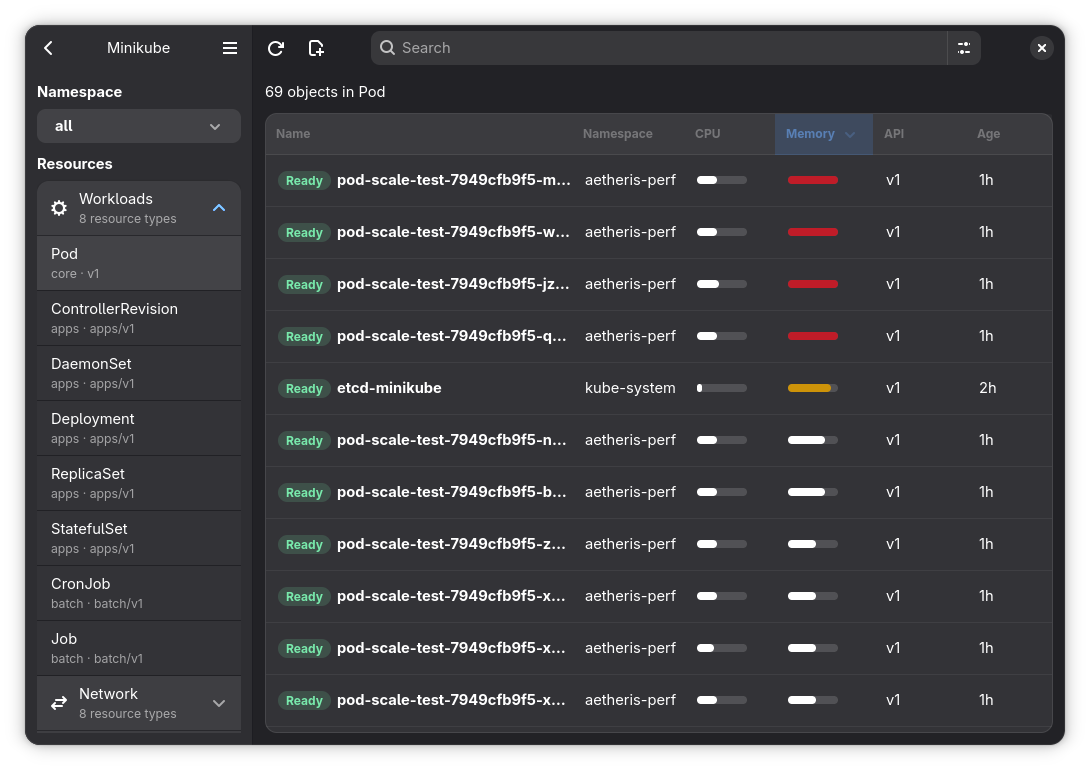1090x770 pixels.
Task: Click v1 API cell of etcd-minikube
Action: [893, 388]
